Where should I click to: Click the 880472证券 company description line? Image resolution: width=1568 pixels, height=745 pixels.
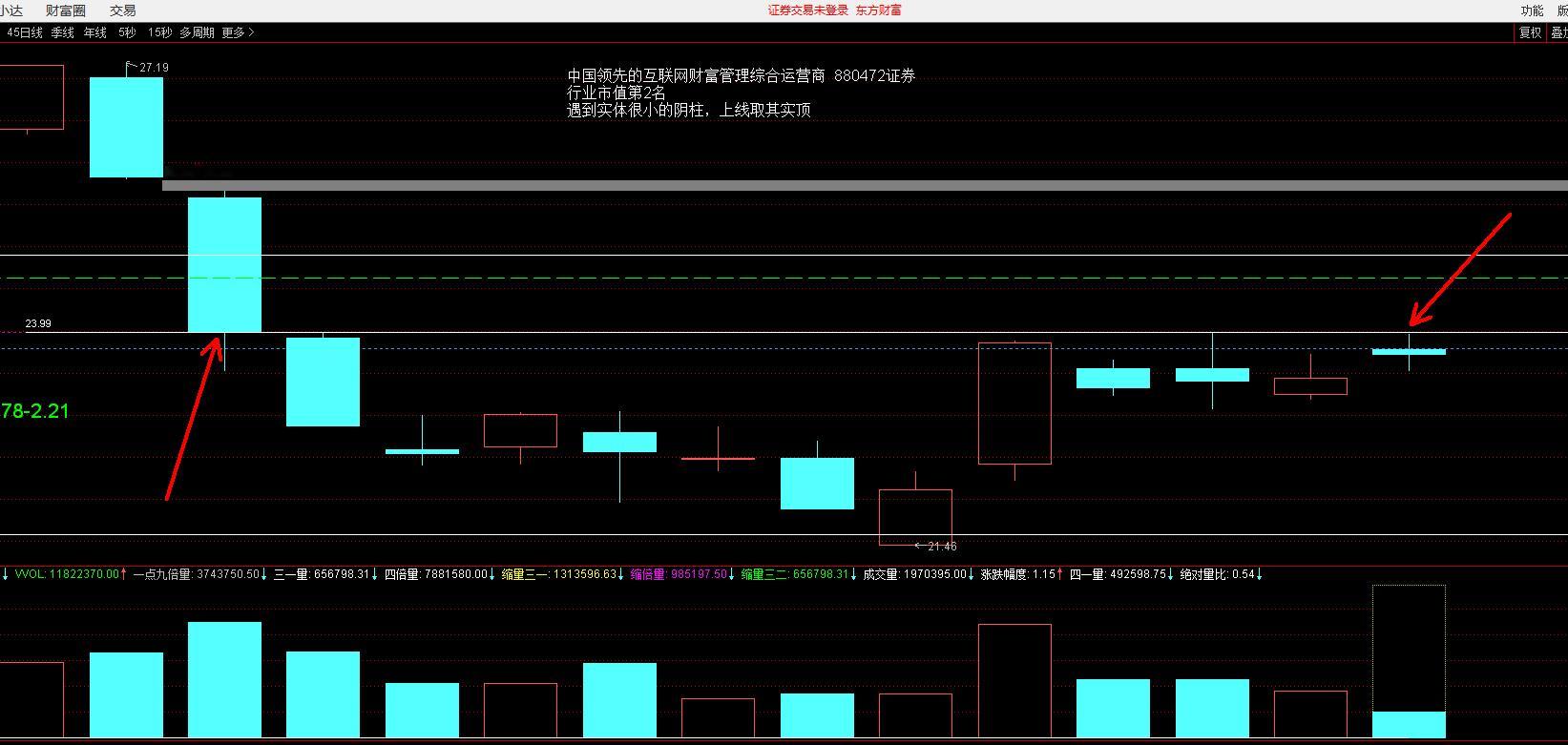tap(741, 75)
